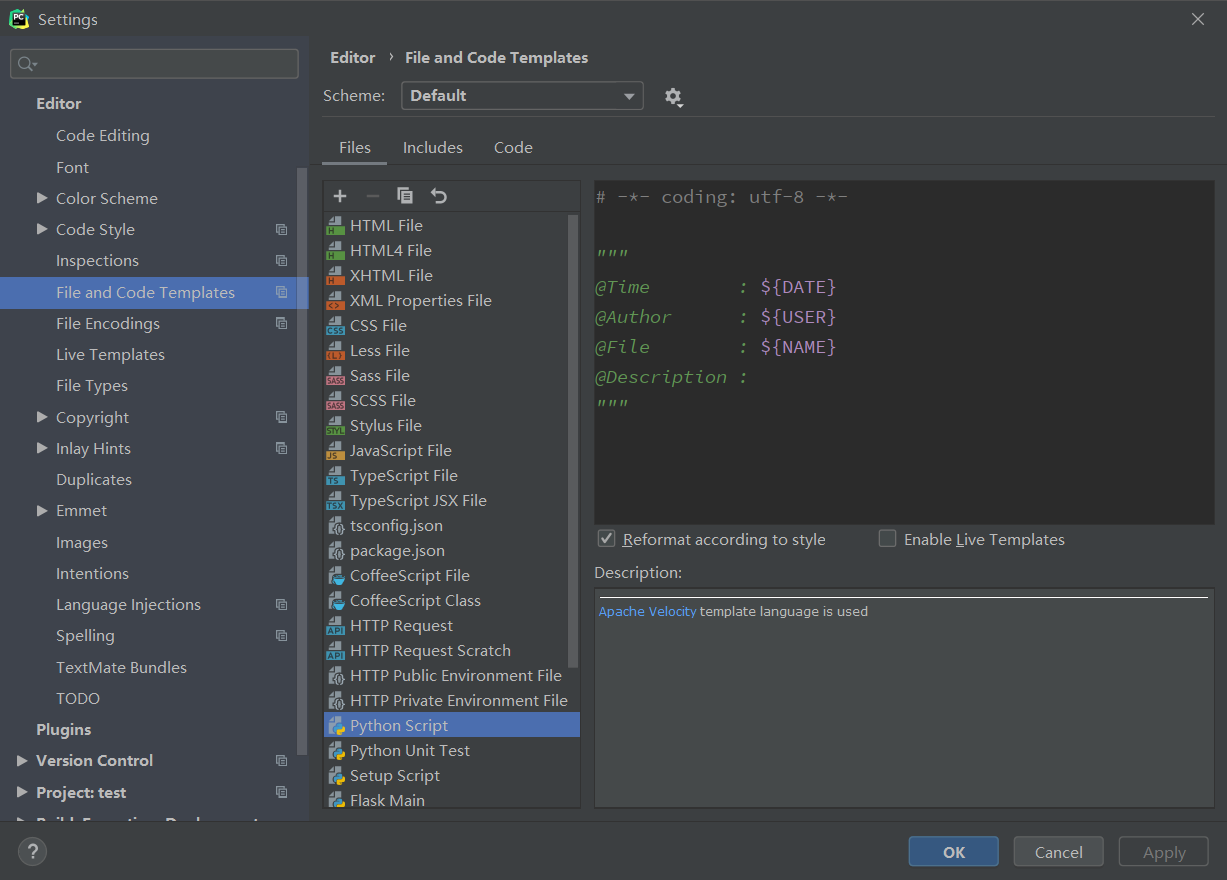1227x880 pixels.
Task: Click the add template plus icon
Action: coord(340,196)
